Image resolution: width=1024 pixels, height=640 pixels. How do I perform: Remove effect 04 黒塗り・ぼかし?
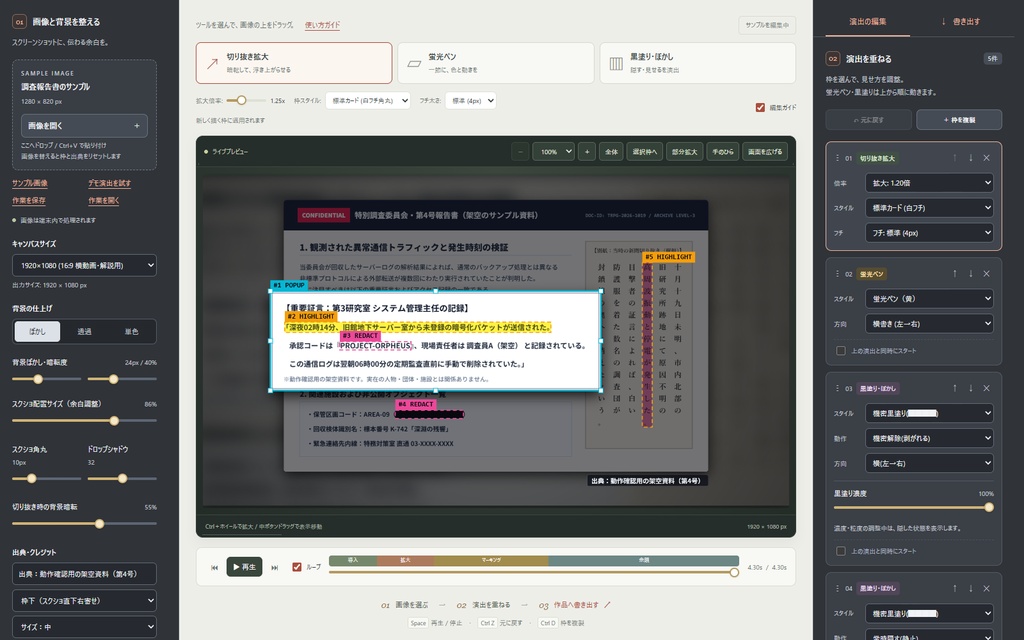(x=987, y=588)
